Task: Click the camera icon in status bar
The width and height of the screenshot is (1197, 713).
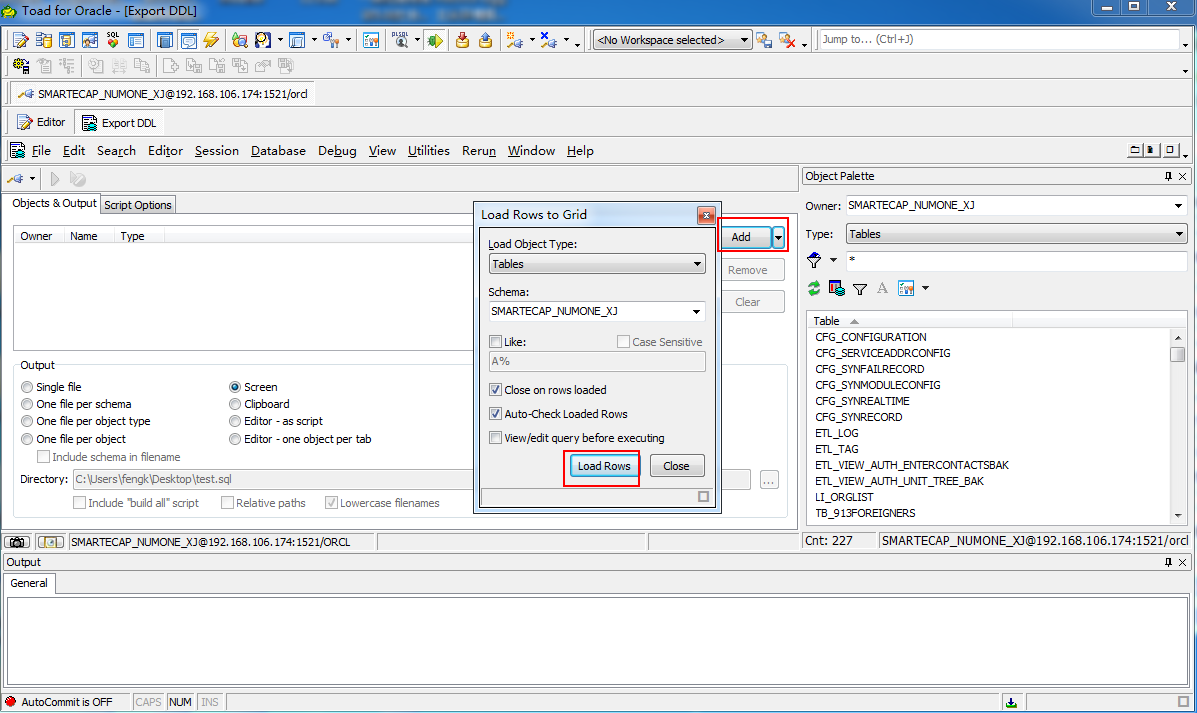Action: [x=17, y=542]
